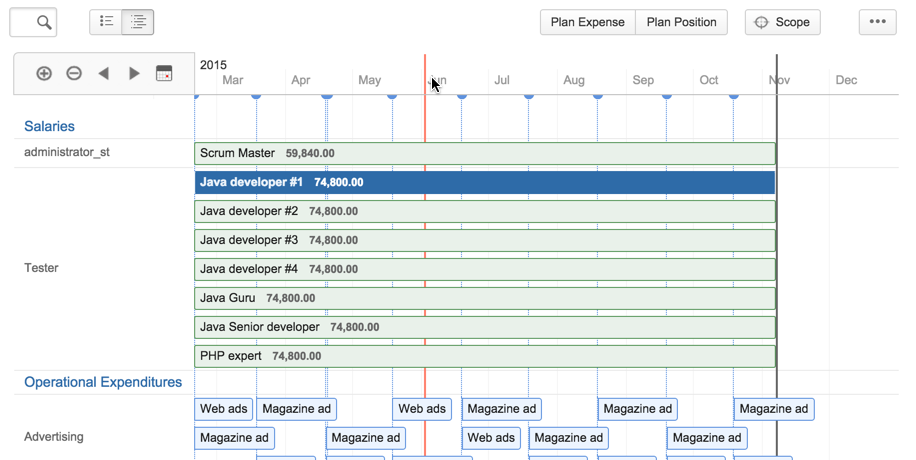Click the timeline marker dot under Aug
The image size is (916, 460).
(598, 96)
